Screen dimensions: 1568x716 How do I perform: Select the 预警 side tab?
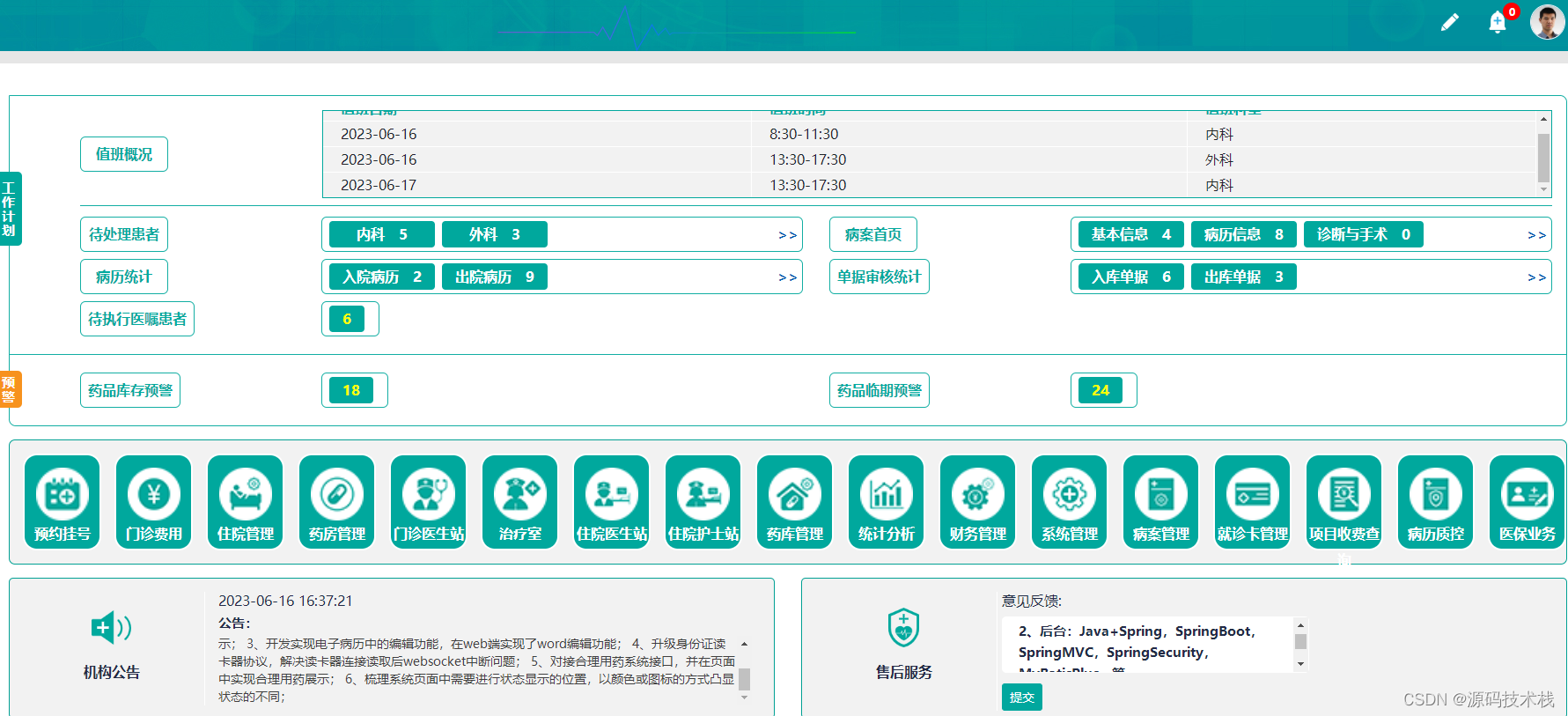tap(10, 389)
